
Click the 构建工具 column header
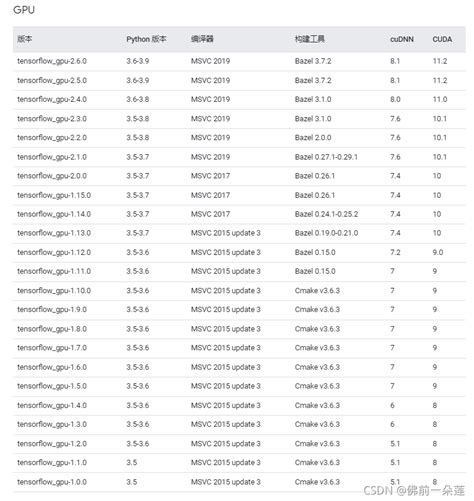309,39
